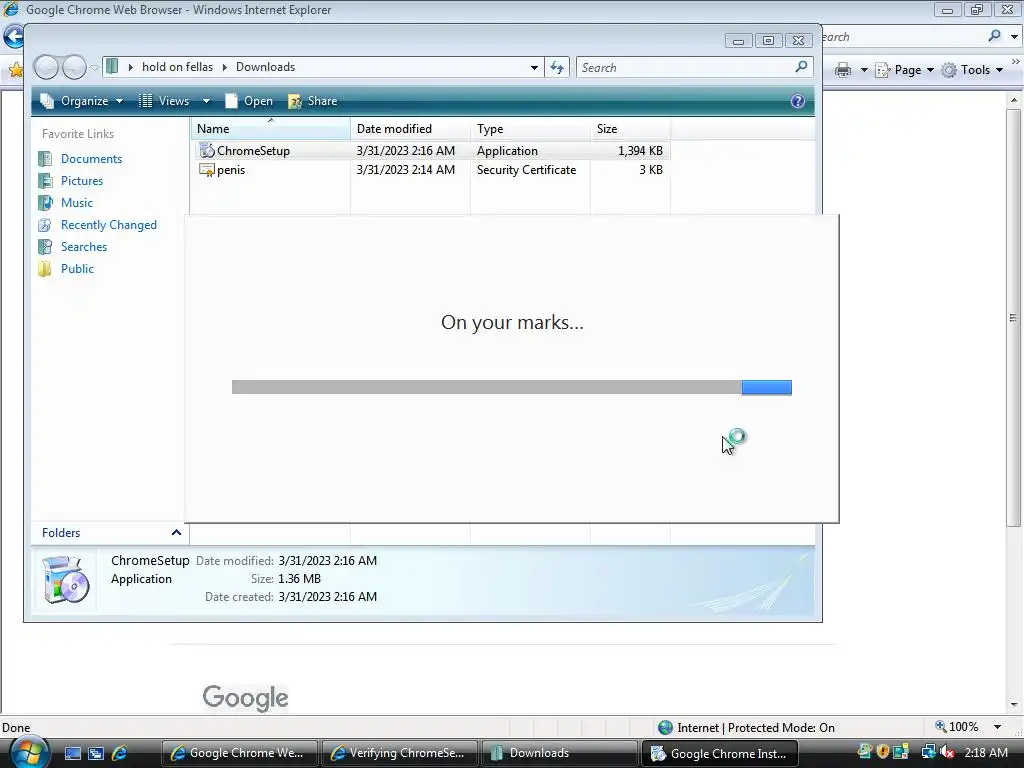This screenshot has width=1024, height=768.
Task: Click the '1,394 KB' size cell
Action: click(640, 151)
